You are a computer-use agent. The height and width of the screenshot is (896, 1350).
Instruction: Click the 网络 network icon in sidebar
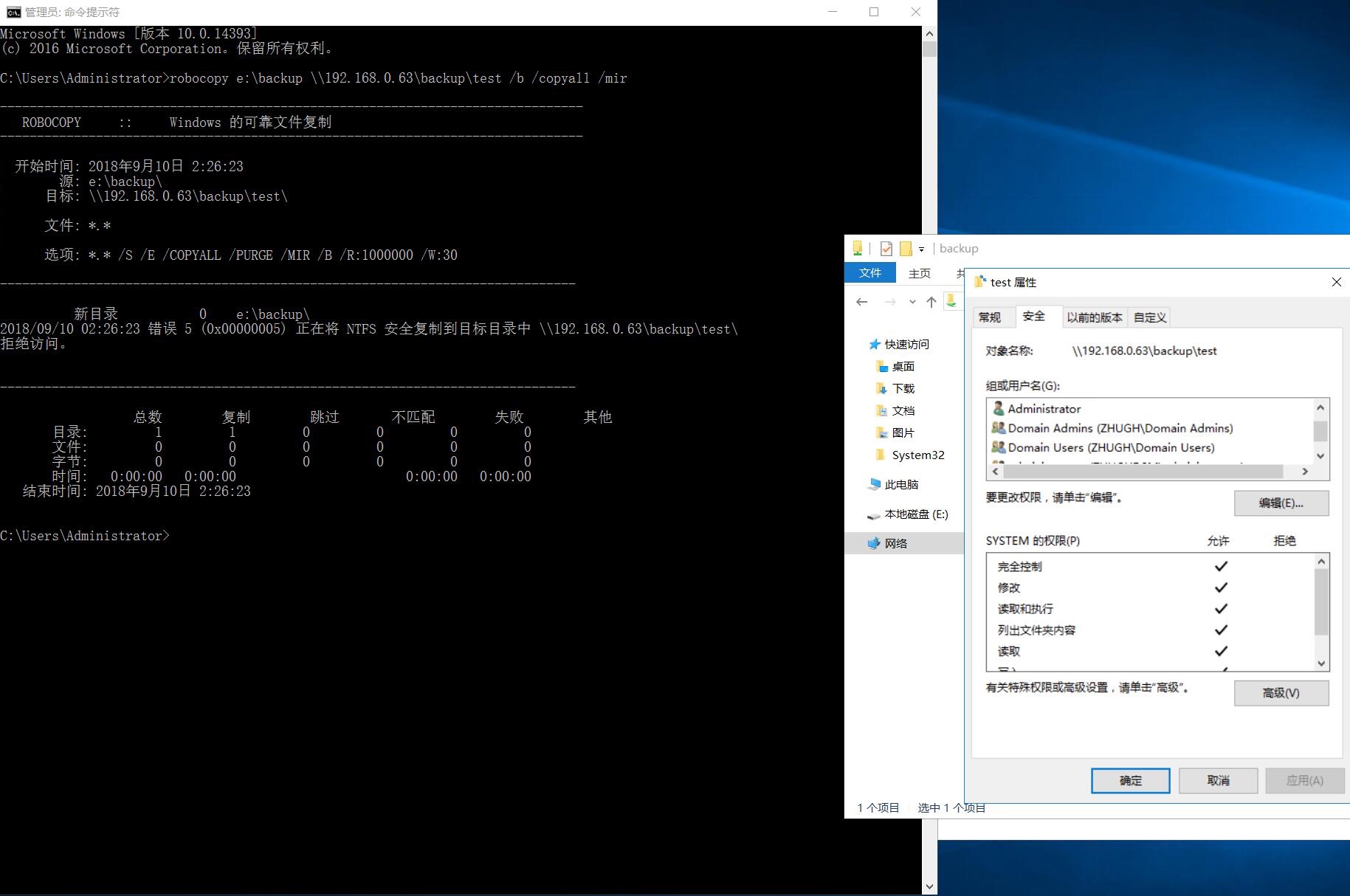click(874, 543)
